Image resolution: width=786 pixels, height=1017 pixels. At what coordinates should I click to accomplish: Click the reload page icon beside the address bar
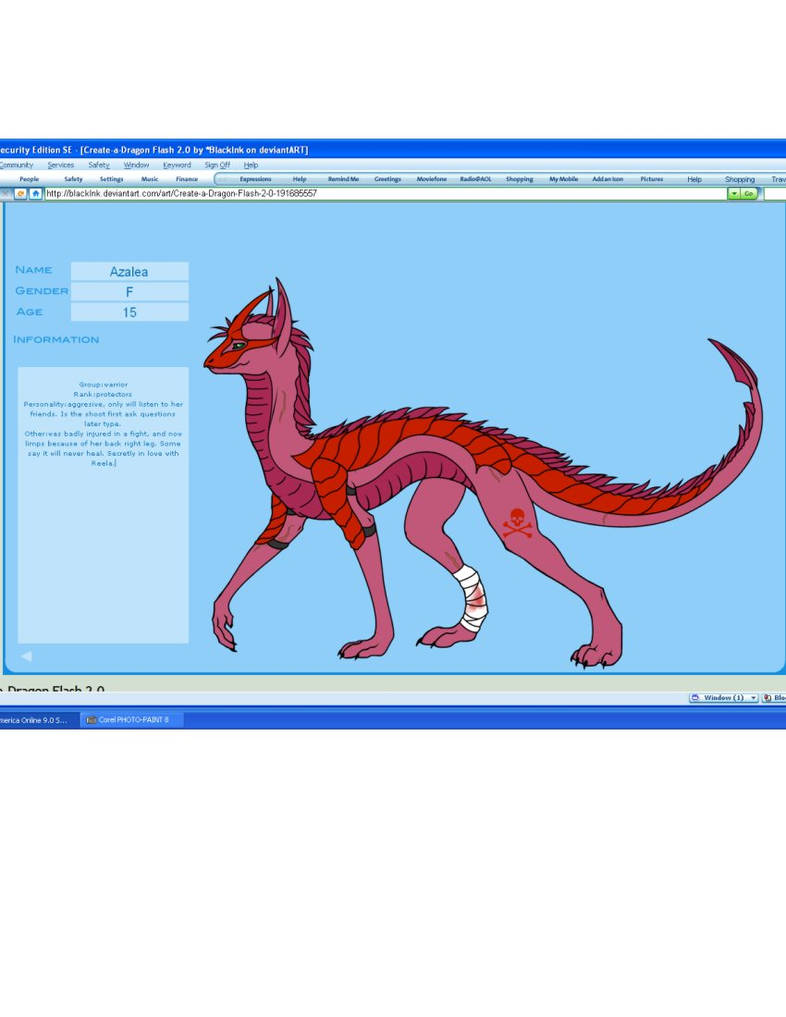pyautogui.click(x=21, y=194)
